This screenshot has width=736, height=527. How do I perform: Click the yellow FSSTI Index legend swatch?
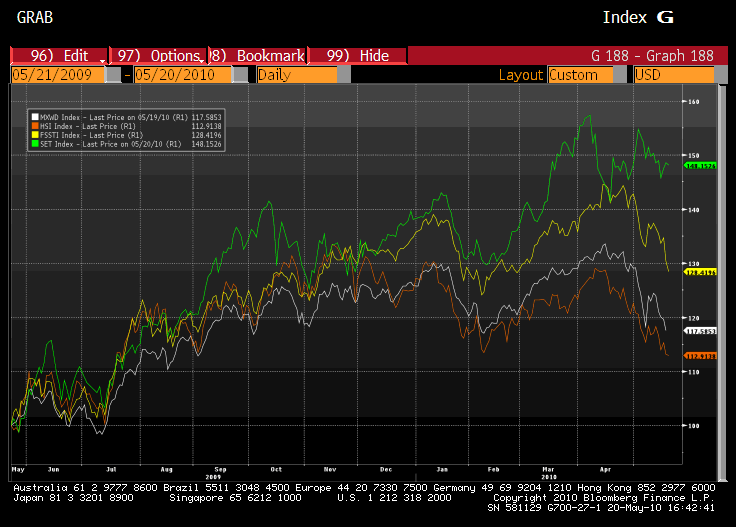(x=35, y=135)
